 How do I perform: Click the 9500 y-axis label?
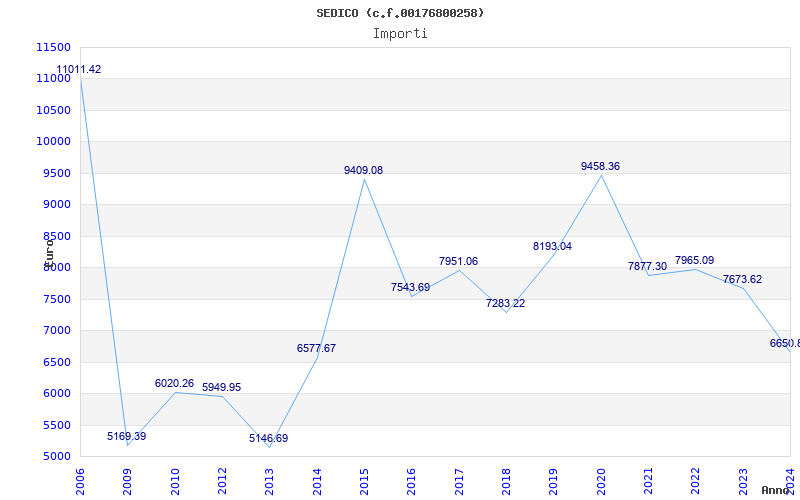[x=56, y=173]
